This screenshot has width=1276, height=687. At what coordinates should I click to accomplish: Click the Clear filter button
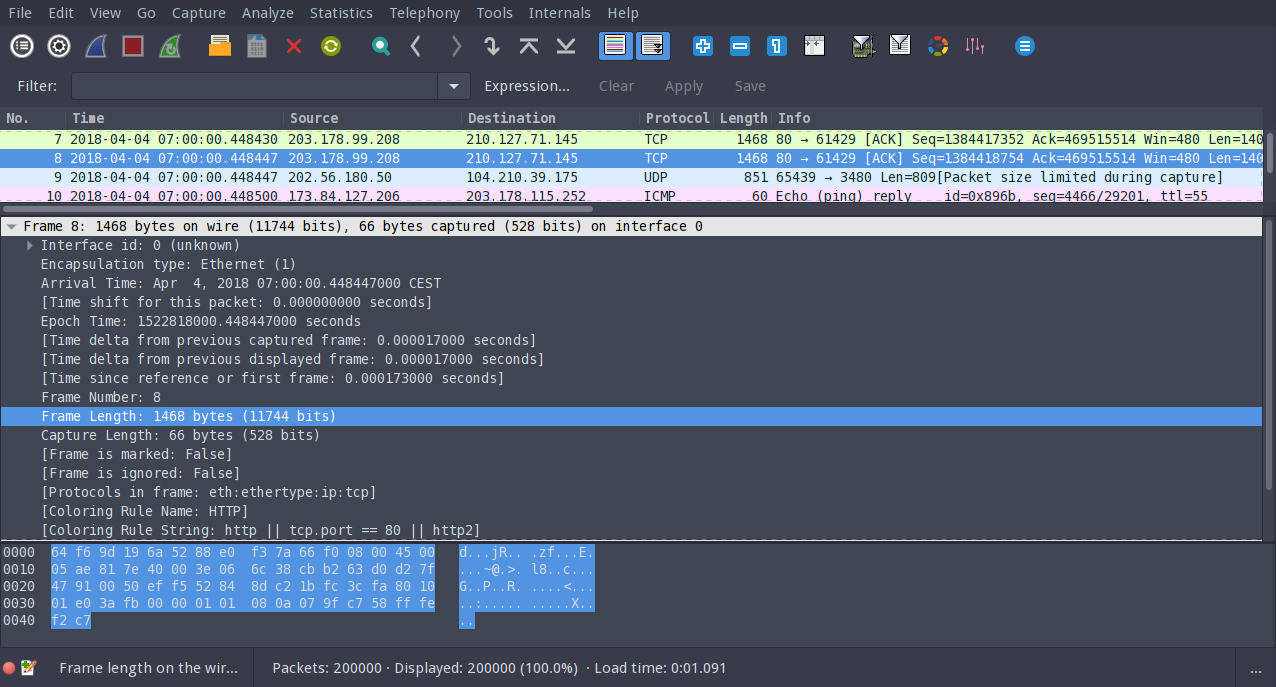click(616, 86)
